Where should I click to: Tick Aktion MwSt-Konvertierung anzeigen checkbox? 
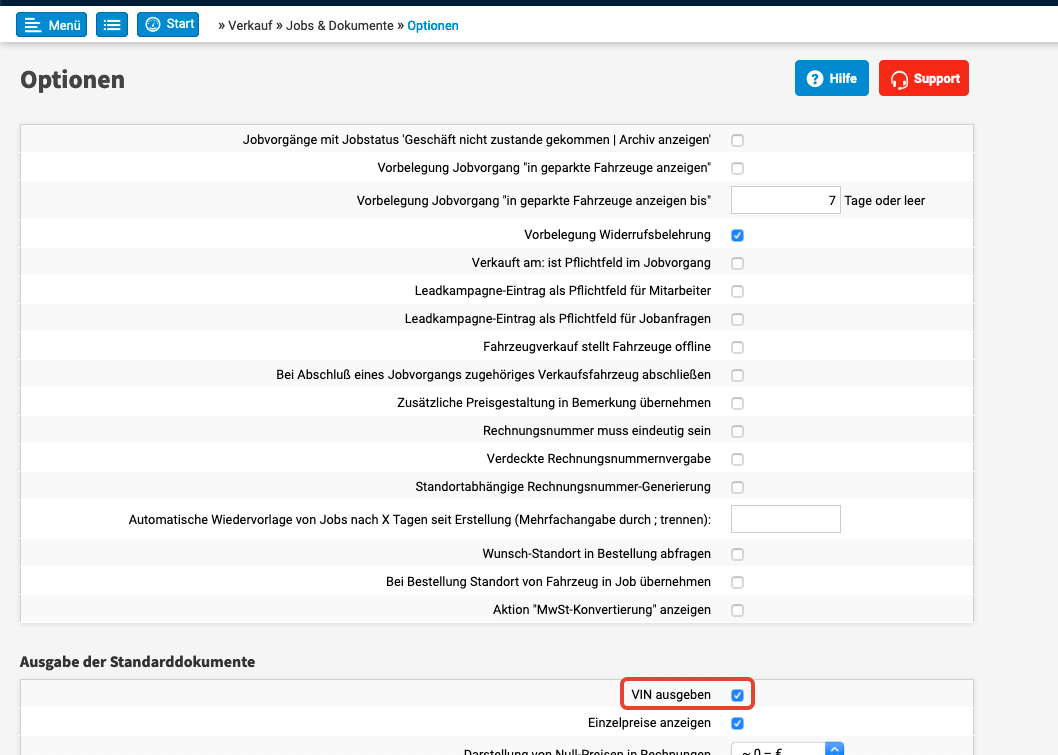737,610
